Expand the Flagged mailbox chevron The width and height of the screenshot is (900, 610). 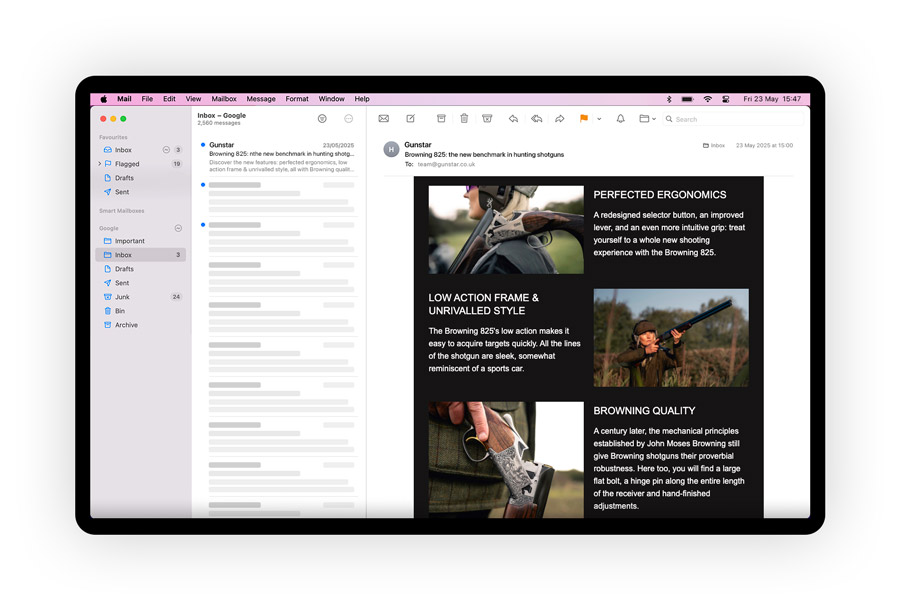99,164
